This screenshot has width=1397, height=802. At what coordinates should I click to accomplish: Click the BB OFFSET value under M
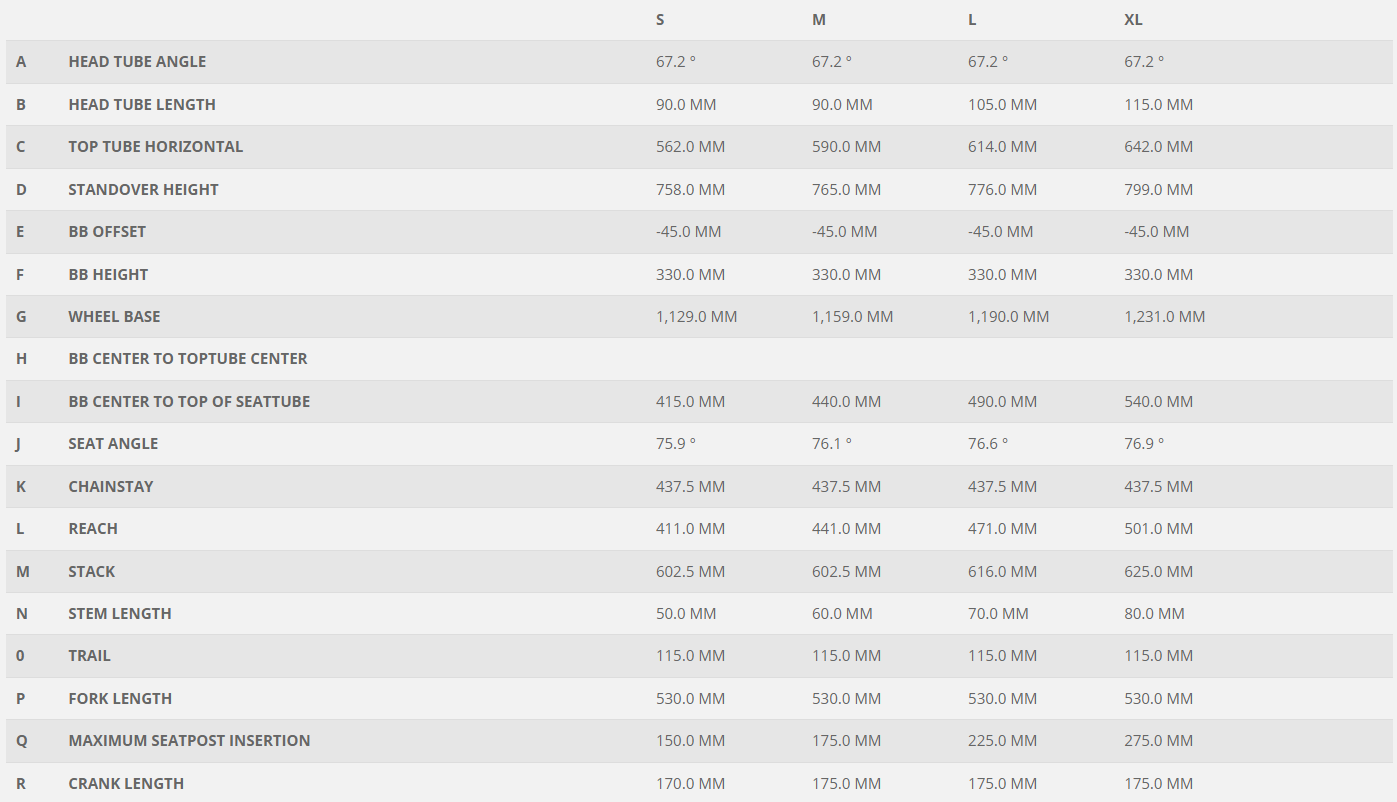point(844,232)
